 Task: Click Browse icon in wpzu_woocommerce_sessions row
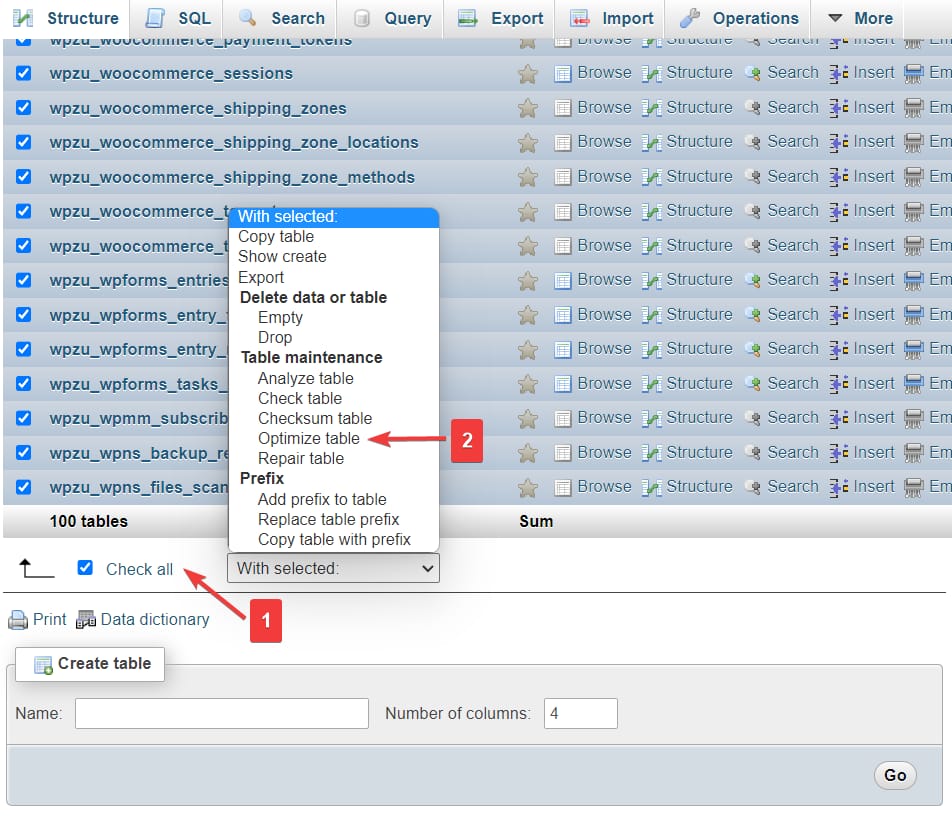coord(563,74)
